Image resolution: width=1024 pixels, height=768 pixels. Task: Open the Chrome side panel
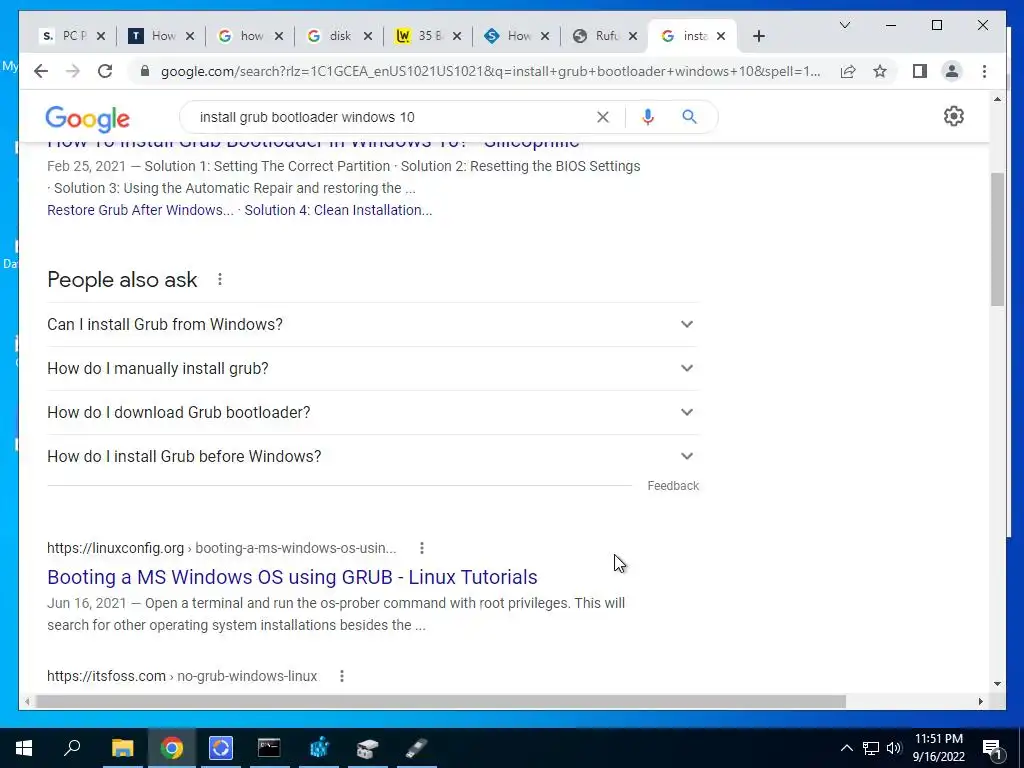tap(920, 71)
